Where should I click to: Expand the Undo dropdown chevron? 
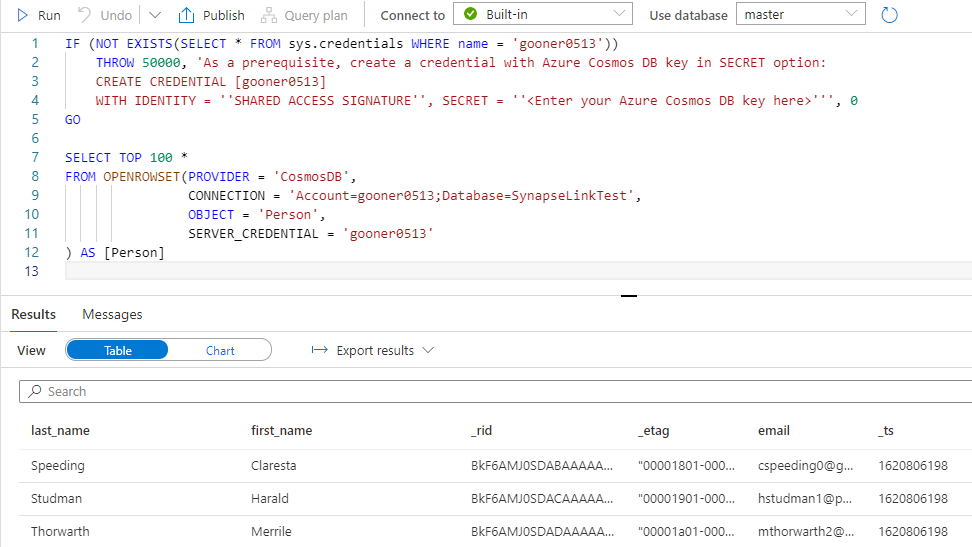point(155,15)
